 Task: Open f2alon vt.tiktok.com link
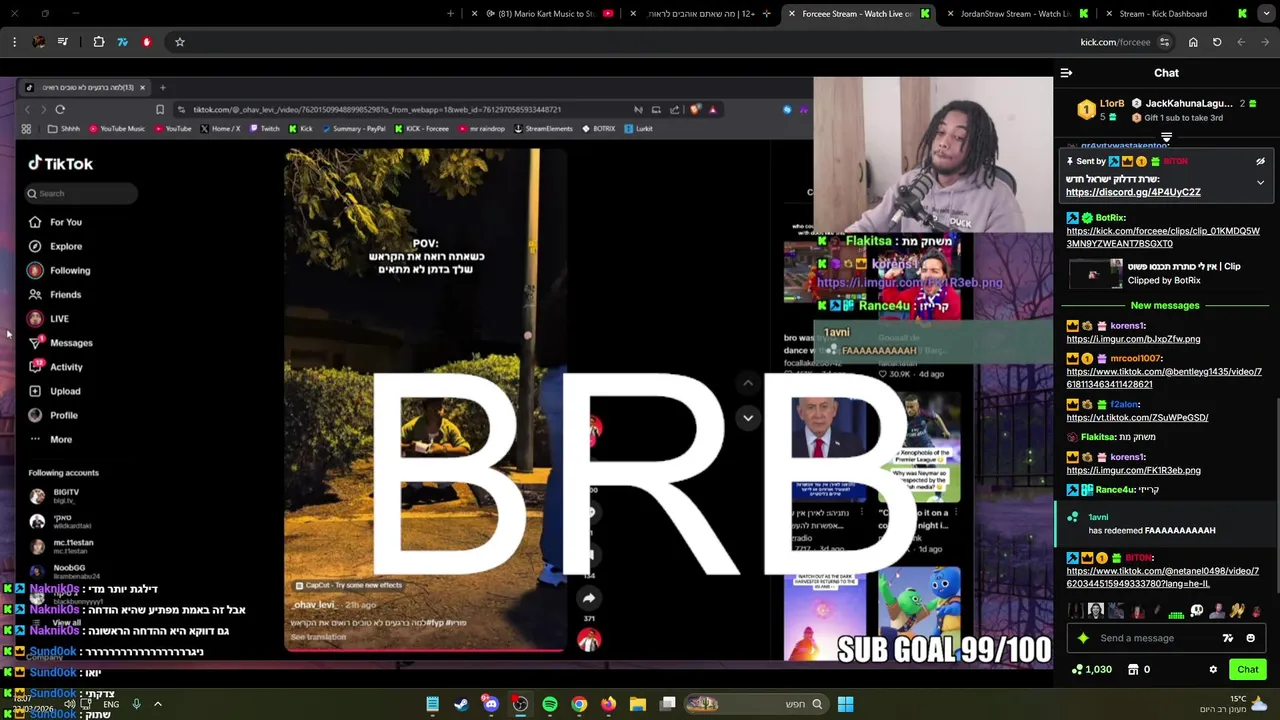(1137, 417)
